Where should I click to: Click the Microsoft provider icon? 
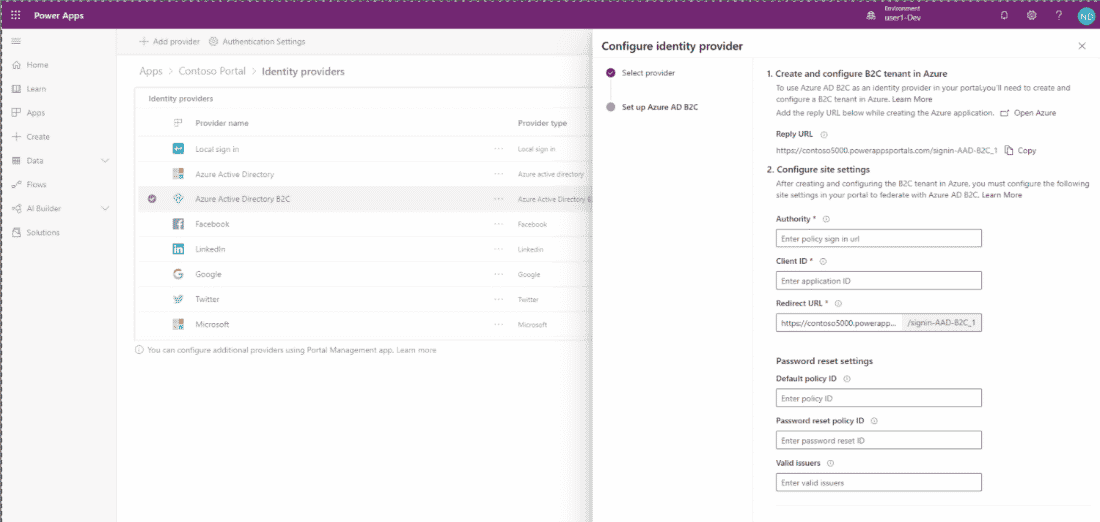click(178, 324)
